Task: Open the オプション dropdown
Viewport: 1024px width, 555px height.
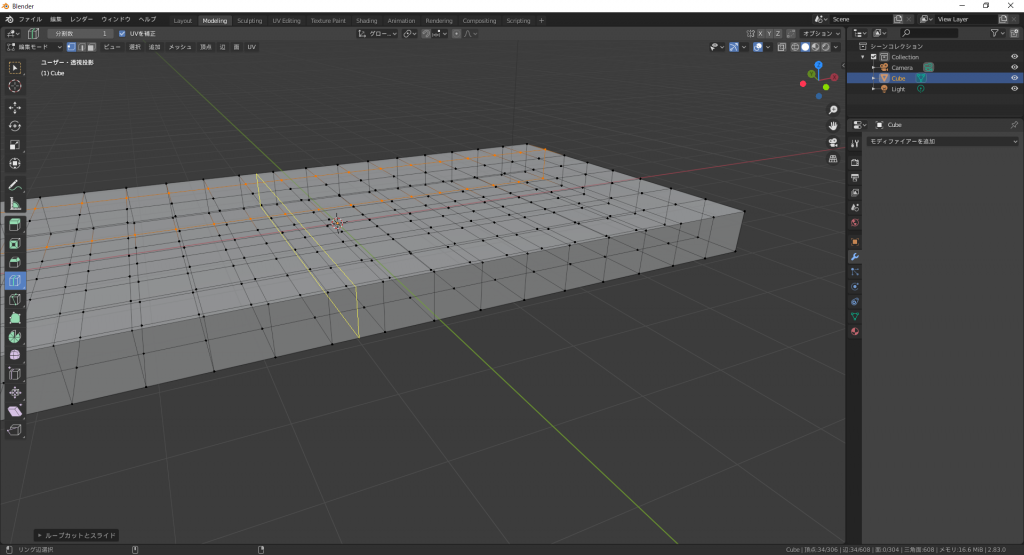Action: (821, 33)
